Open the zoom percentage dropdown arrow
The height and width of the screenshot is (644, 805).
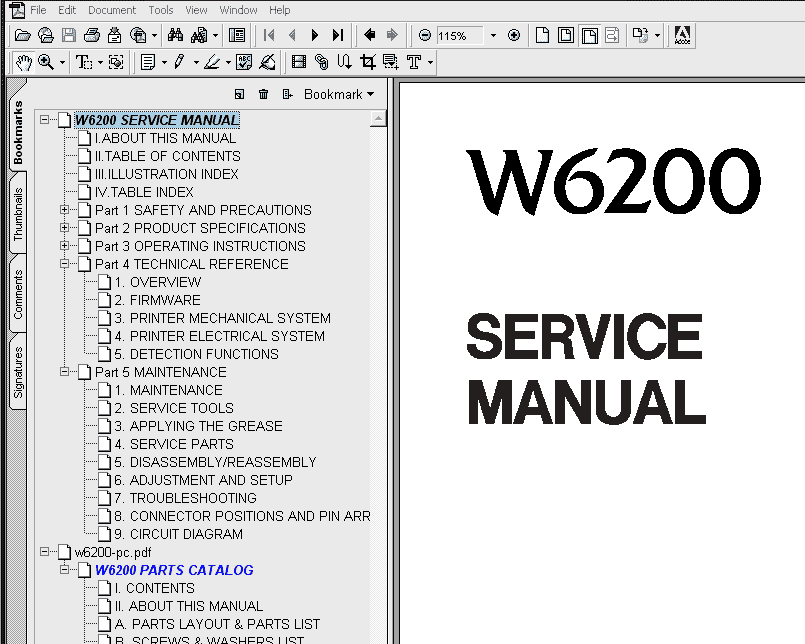(493, 36)
